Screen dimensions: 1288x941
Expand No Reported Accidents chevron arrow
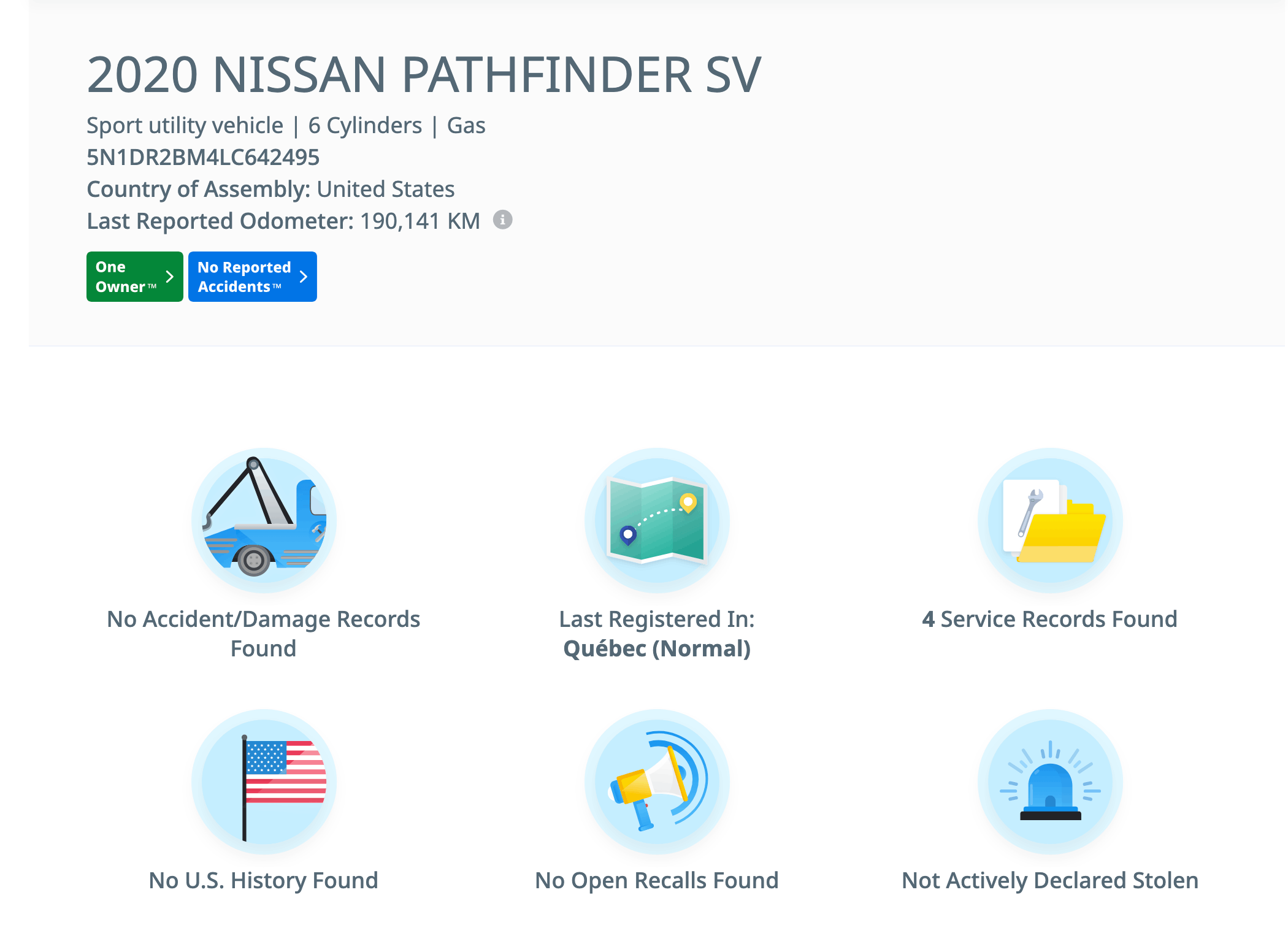coord(304,277)
